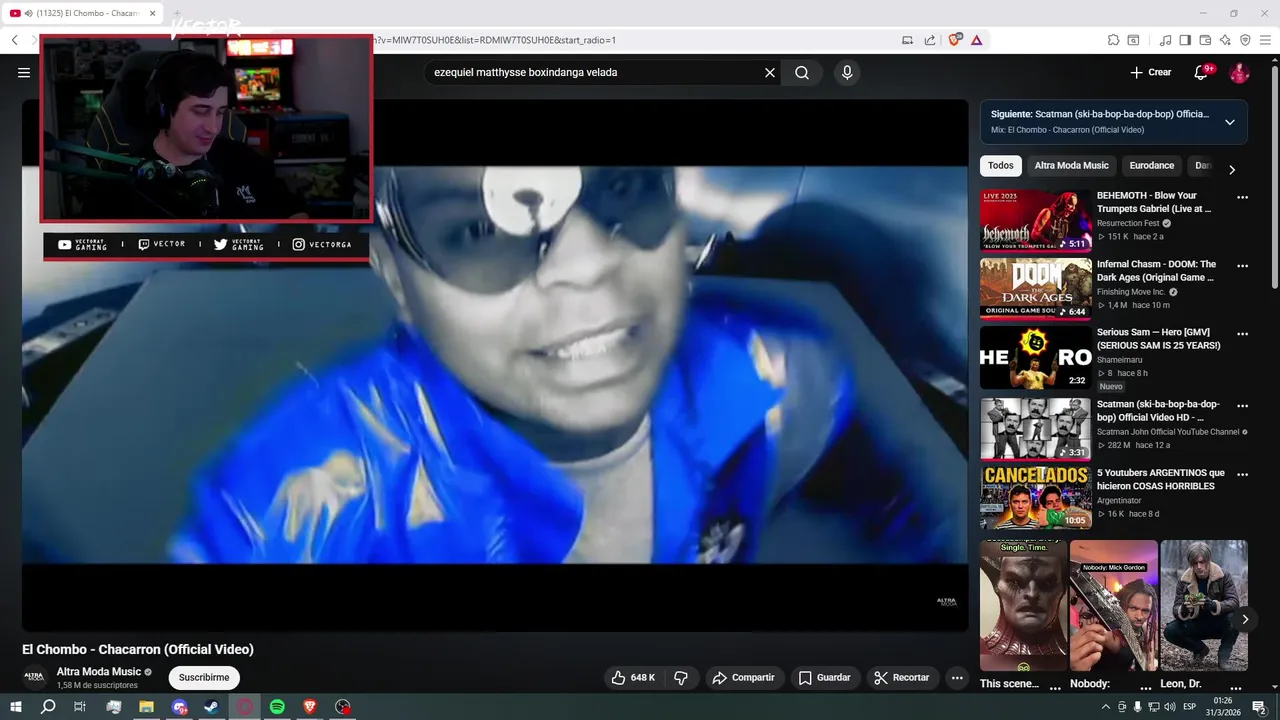The width and height of the screenshot is (1280, 720).
Task: Open the BEHEMOTH video thumbnail
Action: (x=1035, y=221)
